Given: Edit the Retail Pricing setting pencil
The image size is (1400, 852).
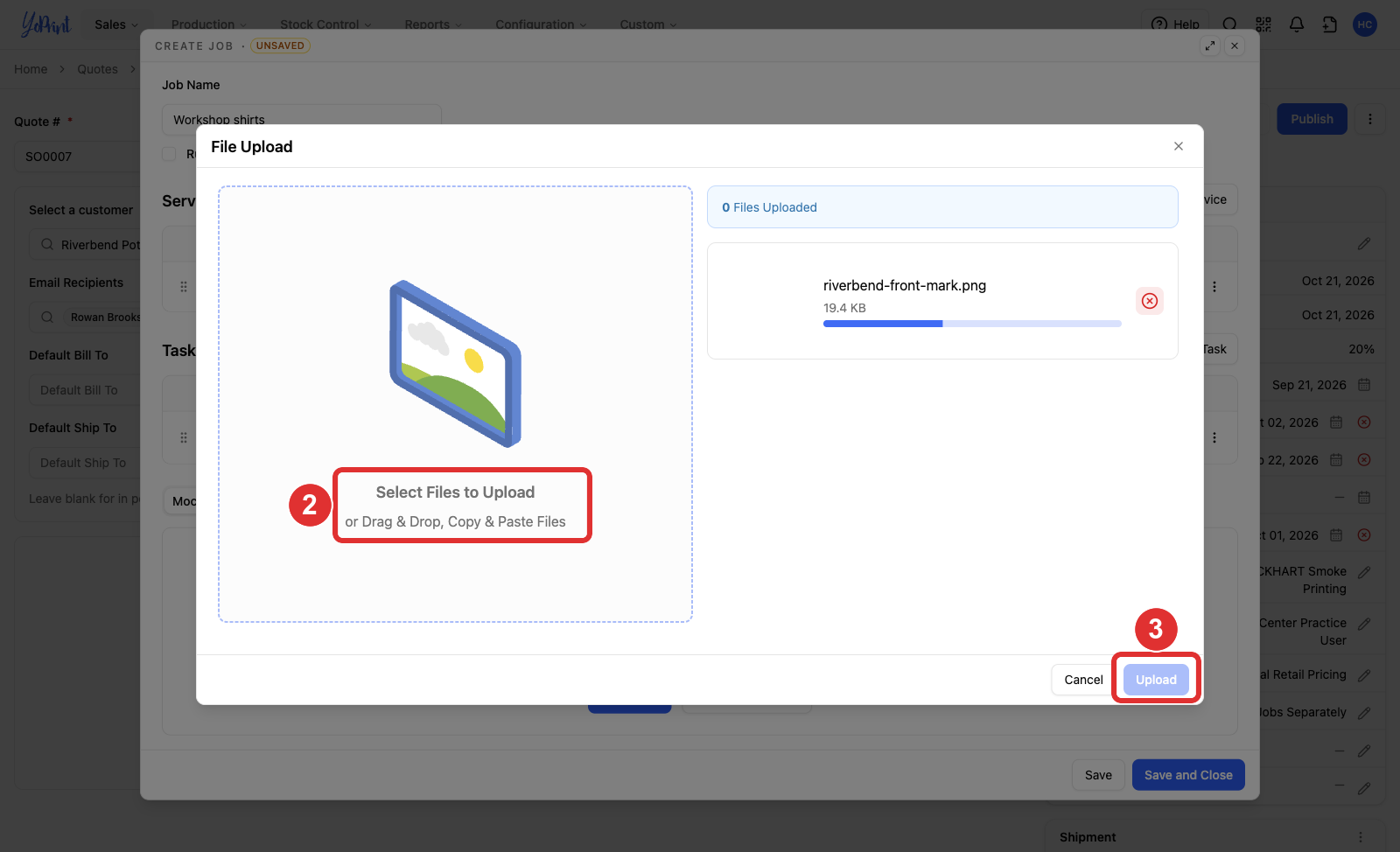Looking at the screenshot, I should (x=1364, y=675).
